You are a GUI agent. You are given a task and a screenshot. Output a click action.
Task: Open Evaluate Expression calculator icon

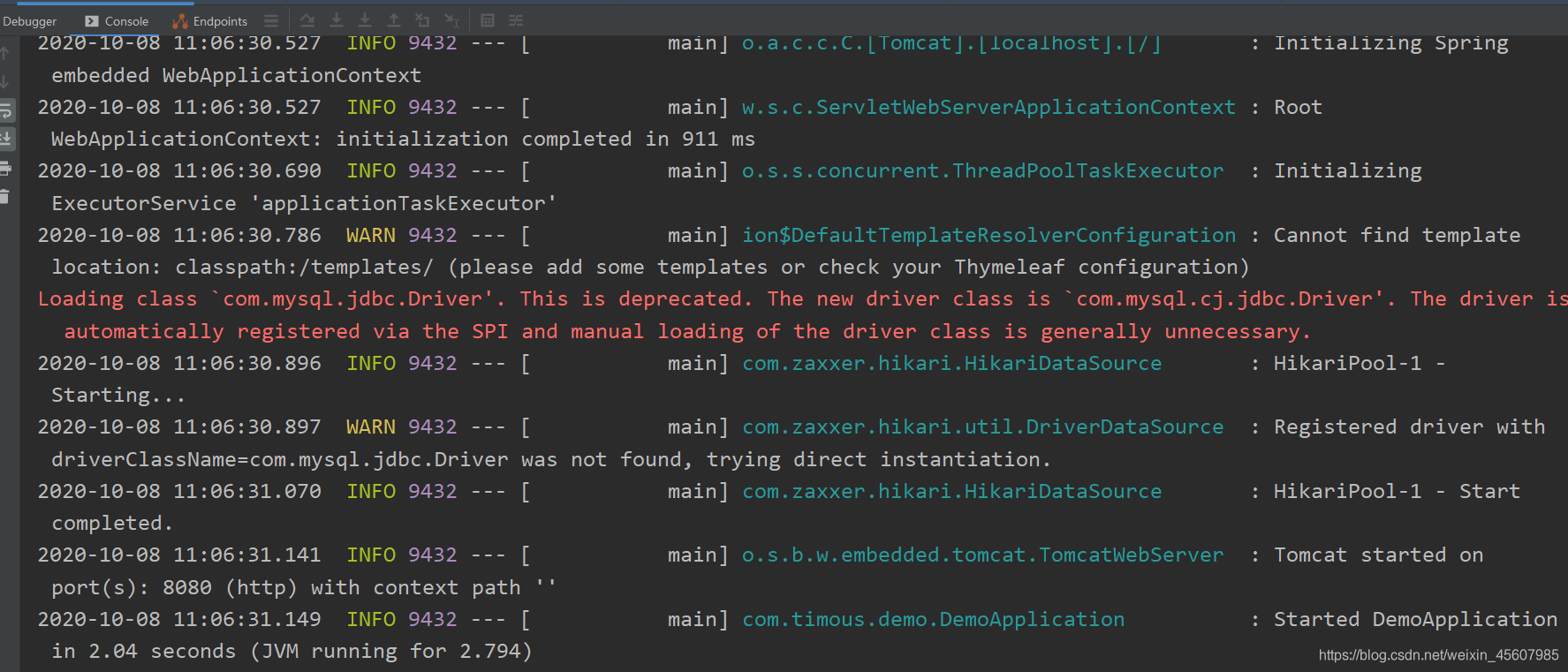point(488,20)
